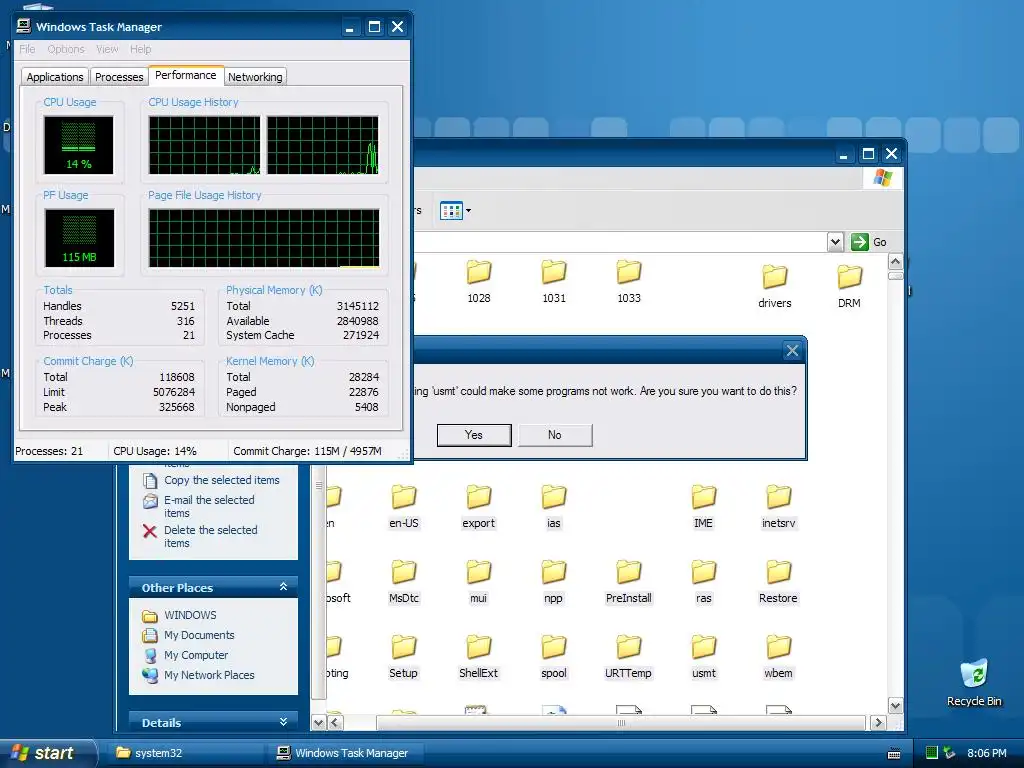Confirm with the Yes button
Viewport: 1024px width, 768px height.
tap(474, 435)
